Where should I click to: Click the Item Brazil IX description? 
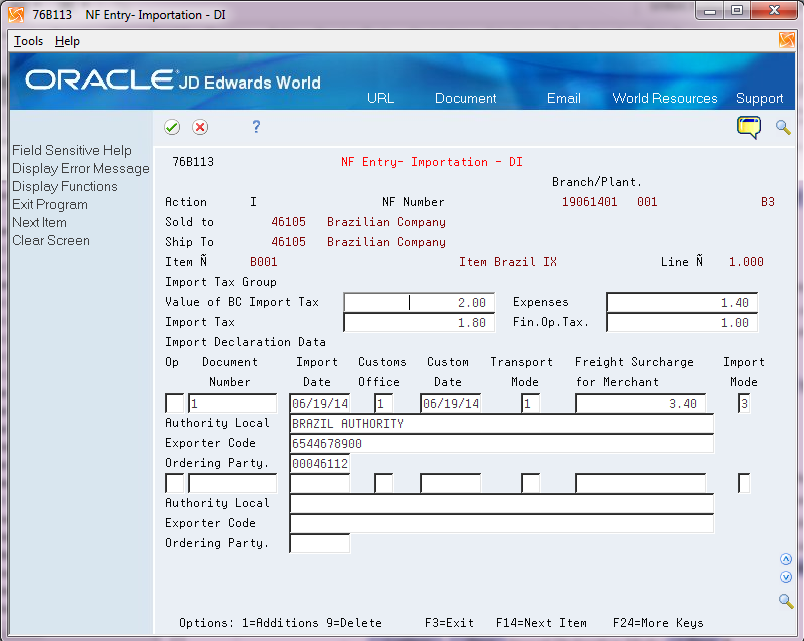pyautogui.click(x=508, y=262)
